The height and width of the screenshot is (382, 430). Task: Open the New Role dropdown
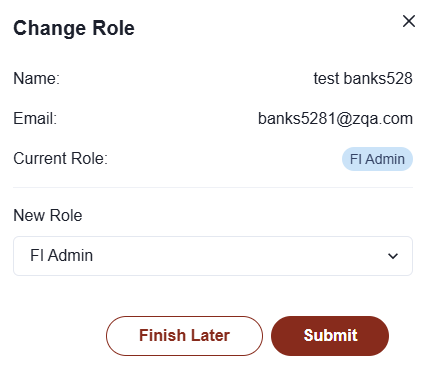(x=213, y=256)
